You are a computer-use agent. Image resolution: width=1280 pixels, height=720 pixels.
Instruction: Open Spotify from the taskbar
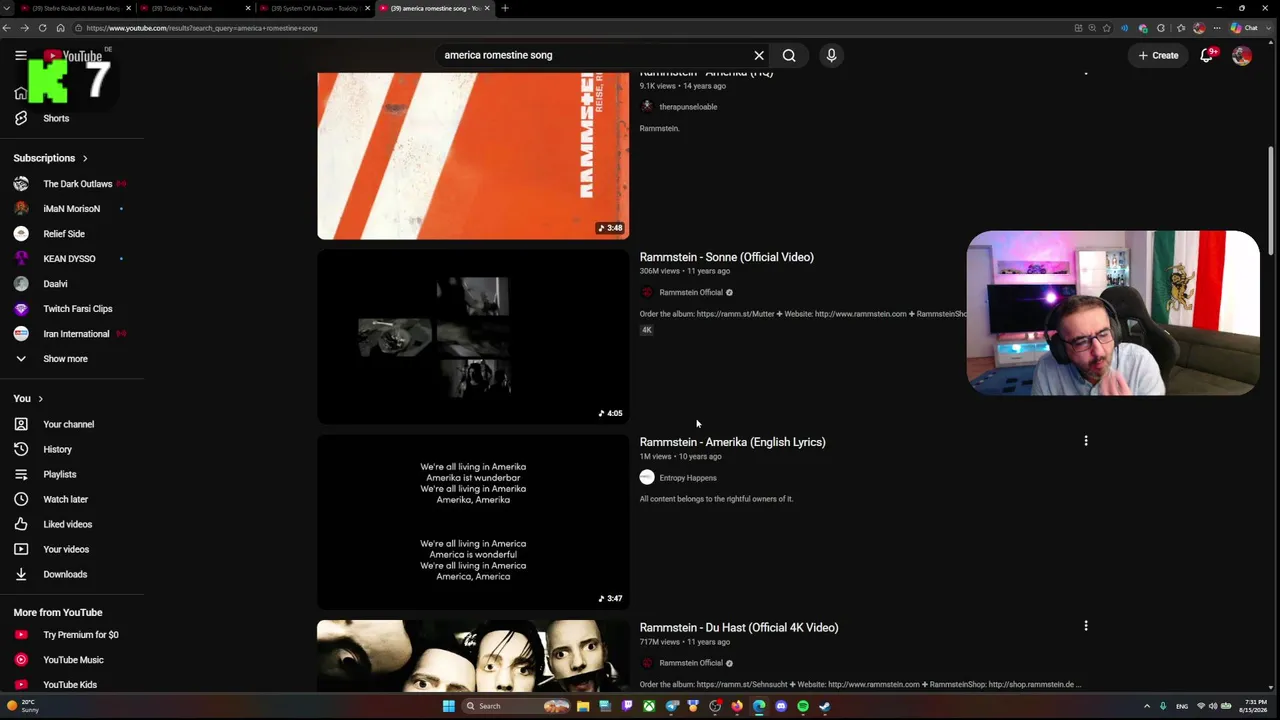[x=803, y=706]
